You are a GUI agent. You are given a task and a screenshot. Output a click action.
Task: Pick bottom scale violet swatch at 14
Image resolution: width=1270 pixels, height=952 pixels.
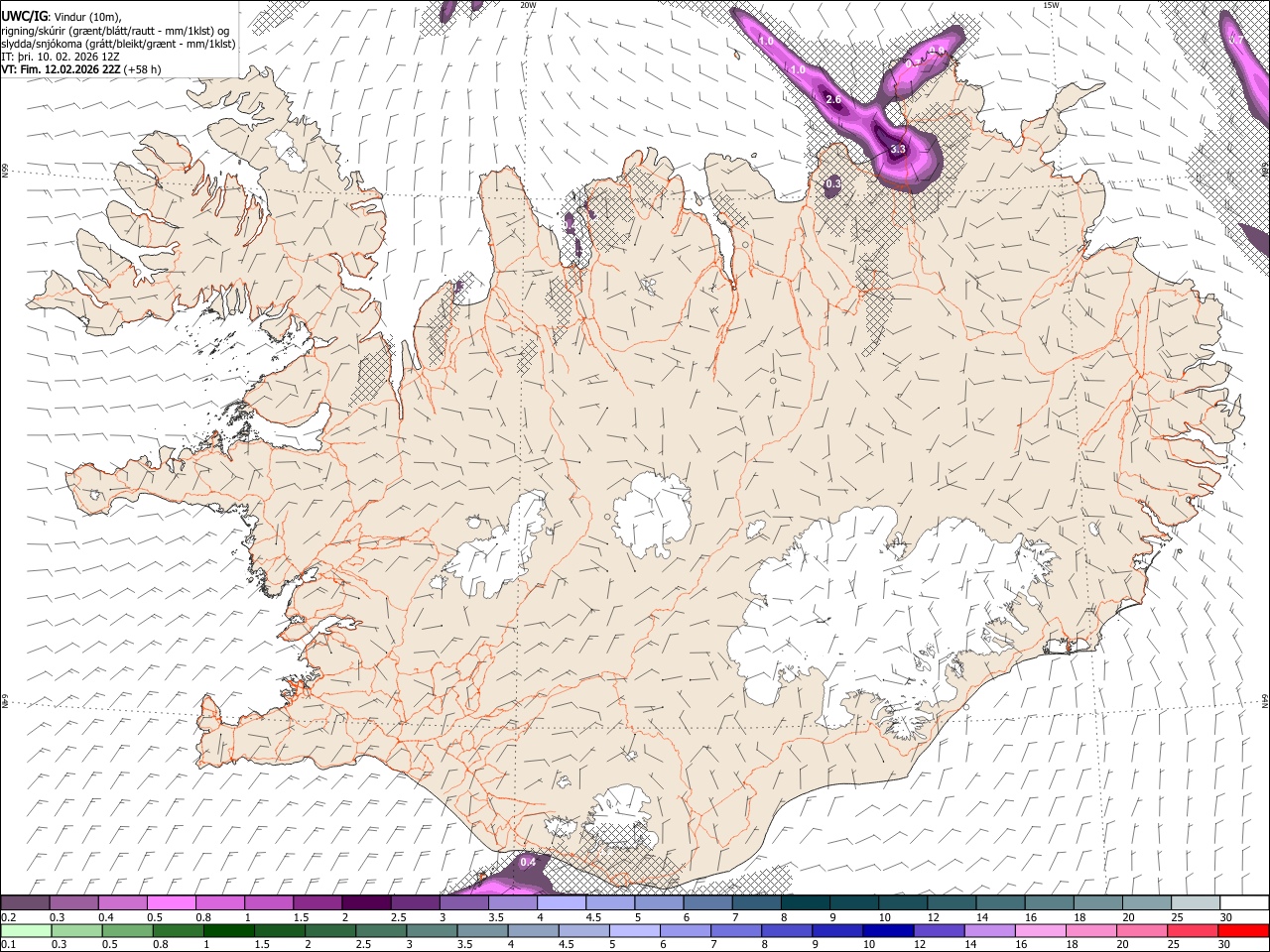tap(990, 930)
